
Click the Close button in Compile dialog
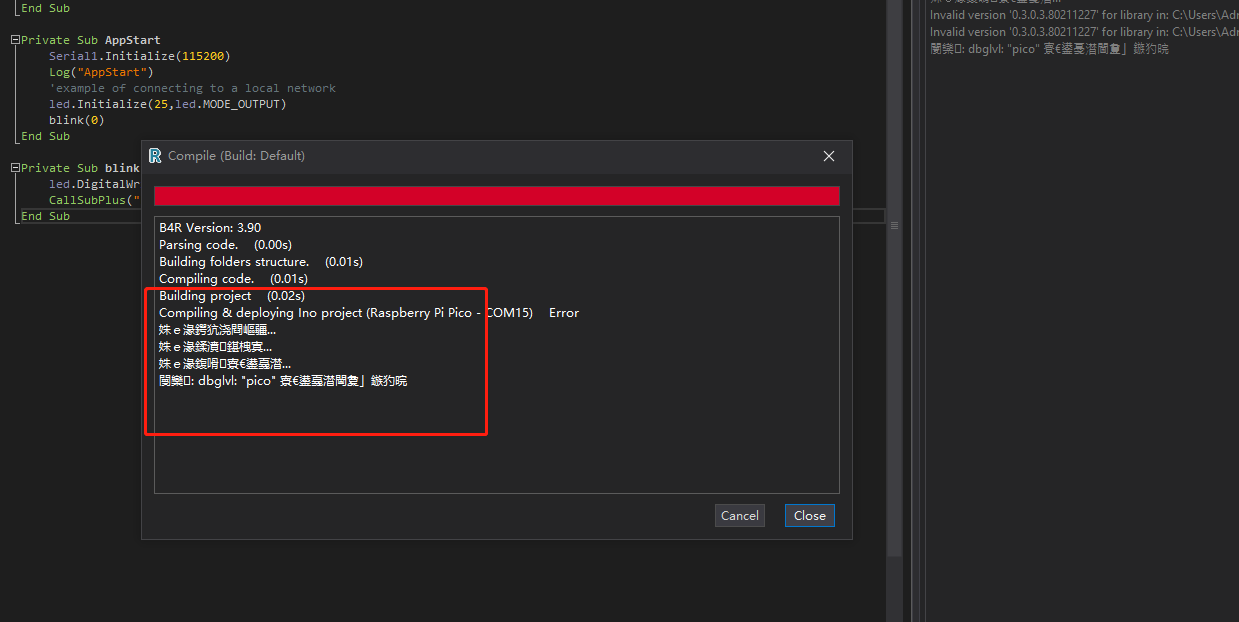click(x=809, y=516)
